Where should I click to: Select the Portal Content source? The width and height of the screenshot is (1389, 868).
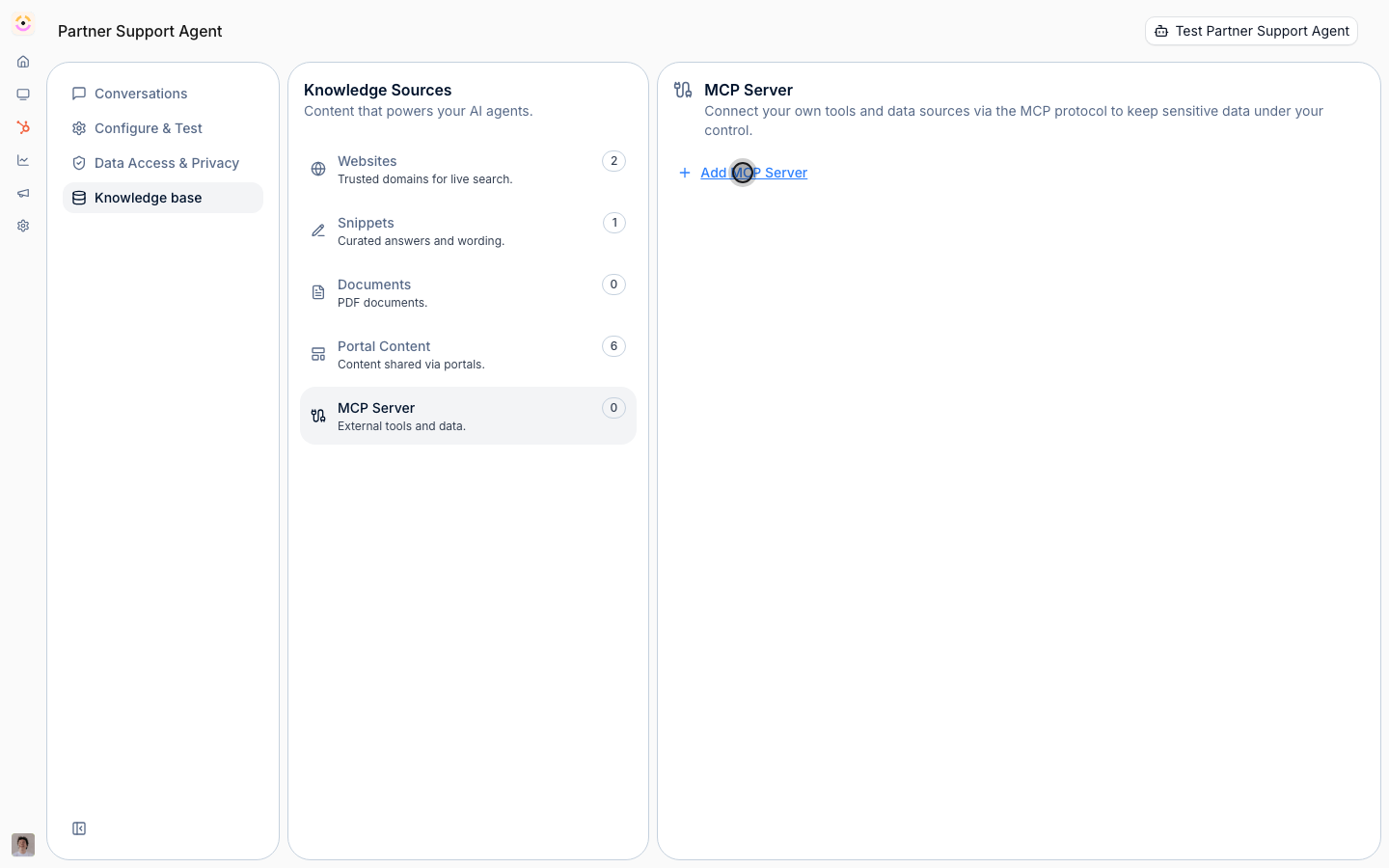pyautogui.click(x=468, y=354)
